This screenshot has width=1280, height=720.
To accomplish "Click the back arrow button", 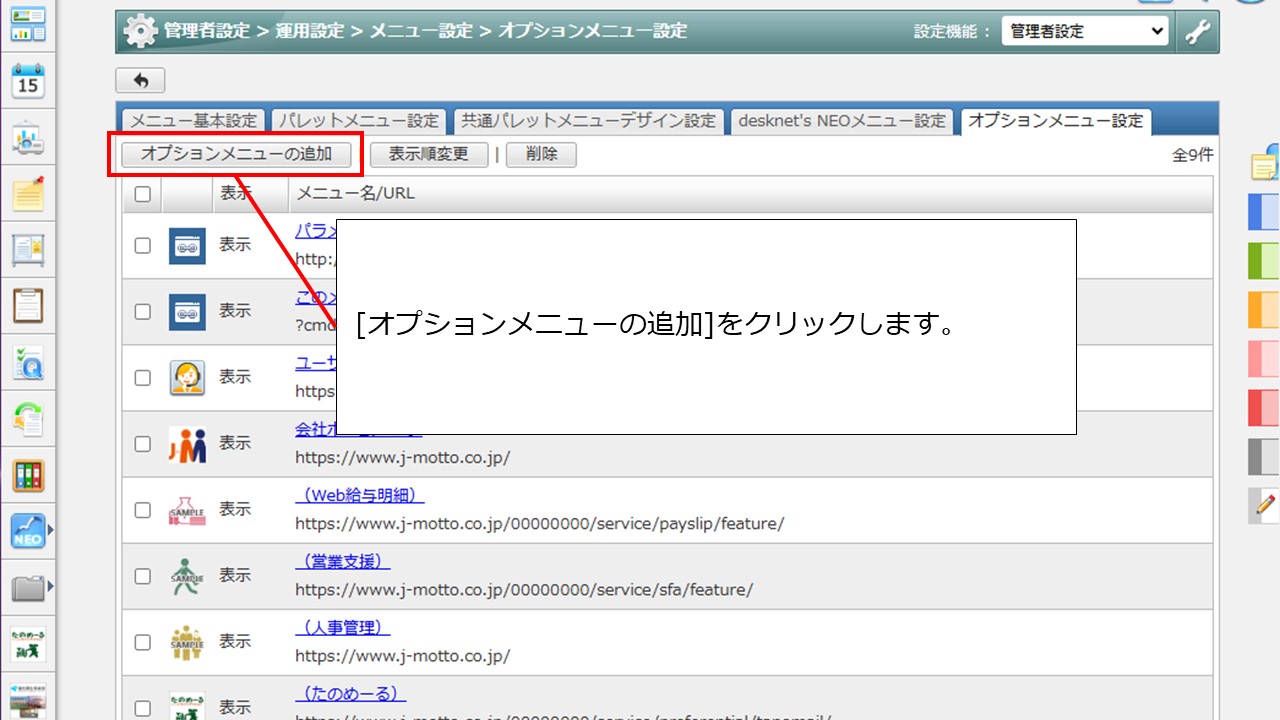I will 140,81.
